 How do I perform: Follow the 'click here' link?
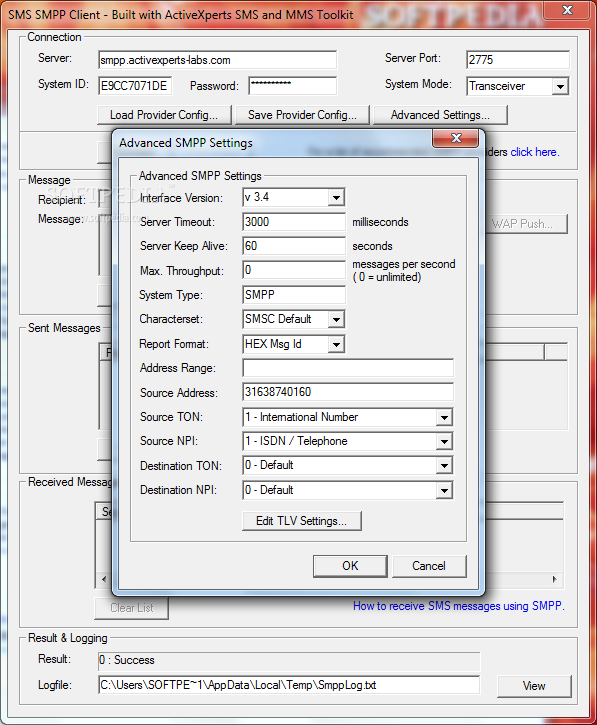point(535,152)
